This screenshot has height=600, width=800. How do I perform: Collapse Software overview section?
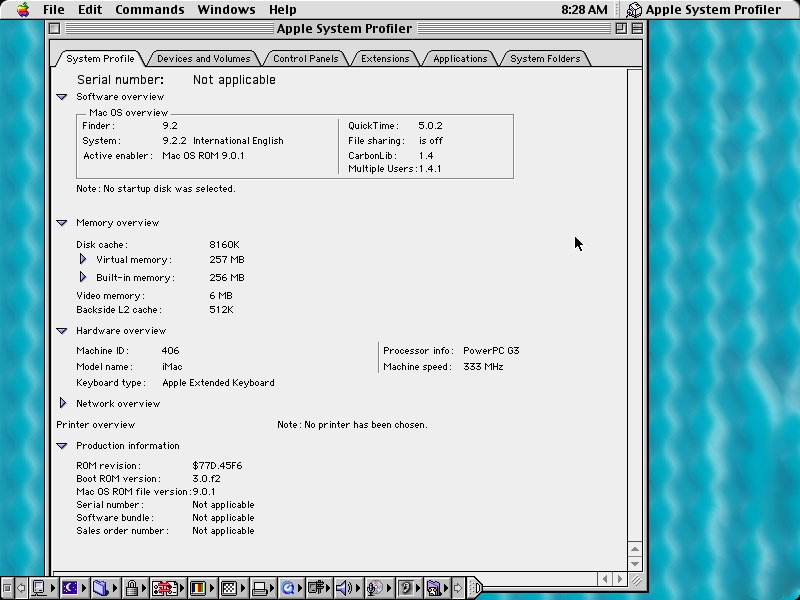62,97
